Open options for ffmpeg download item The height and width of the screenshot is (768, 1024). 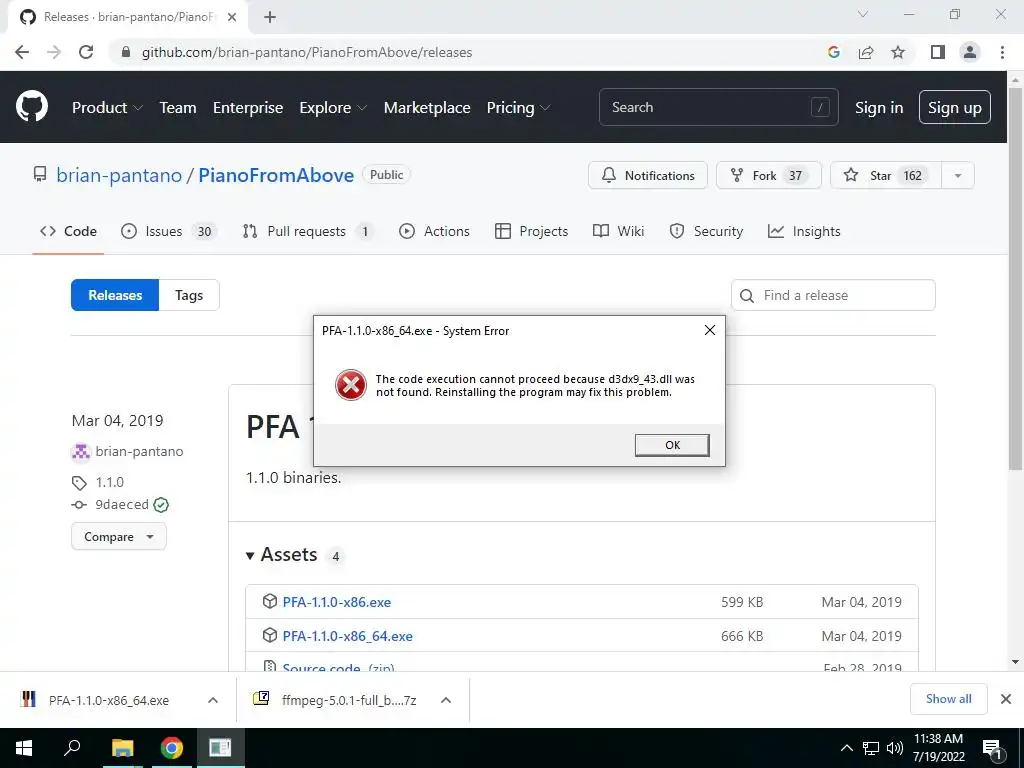pyautogui.click(x=446, y=700)
